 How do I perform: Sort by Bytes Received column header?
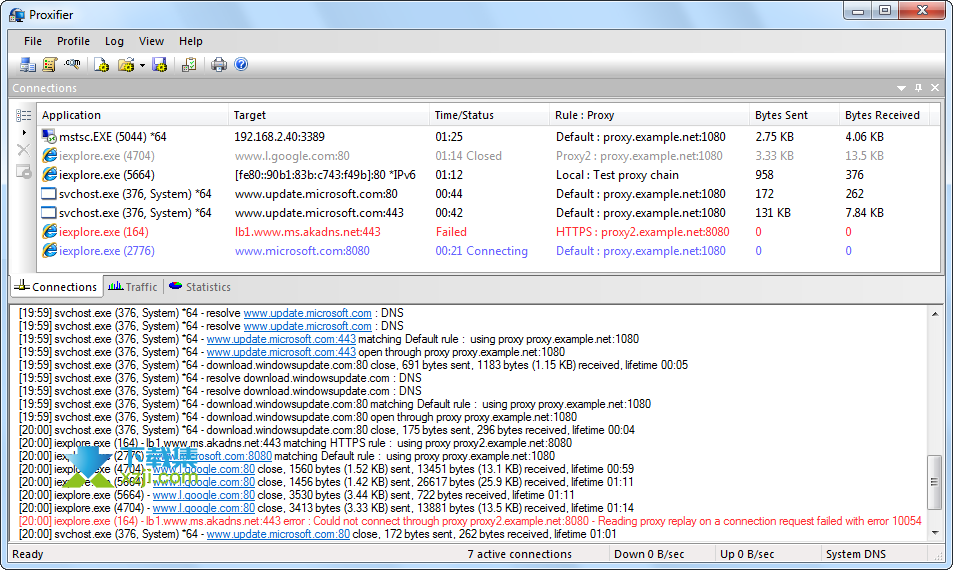point(884,115)
